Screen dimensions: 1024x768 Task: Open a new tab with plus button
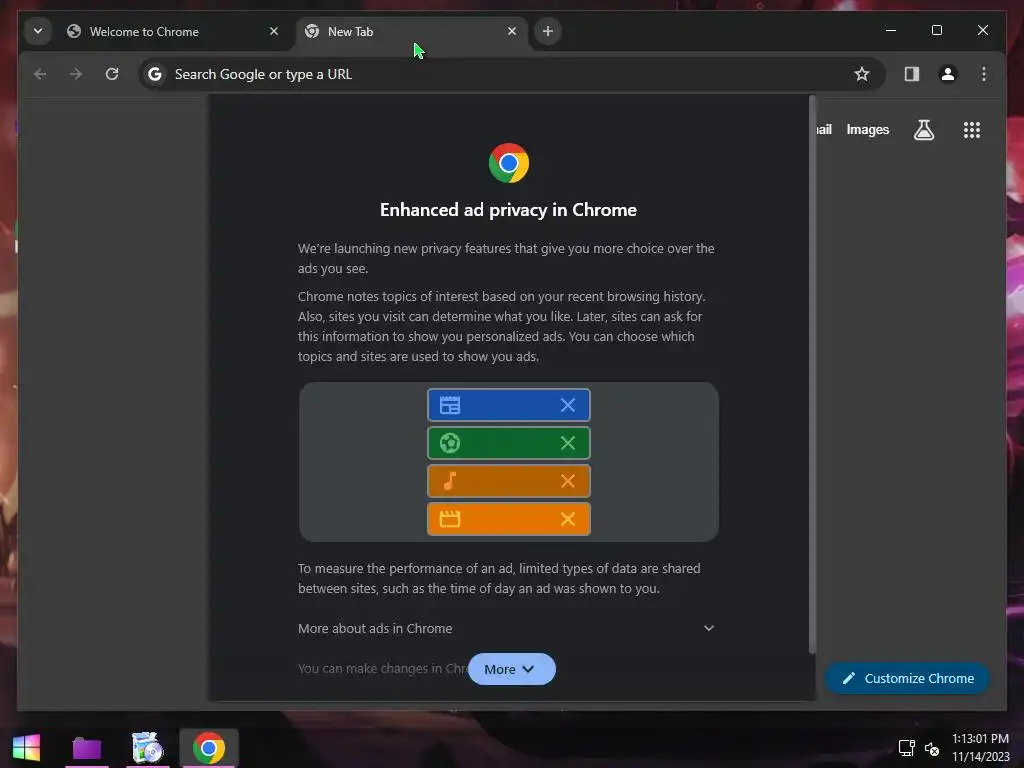pos(548,31)
